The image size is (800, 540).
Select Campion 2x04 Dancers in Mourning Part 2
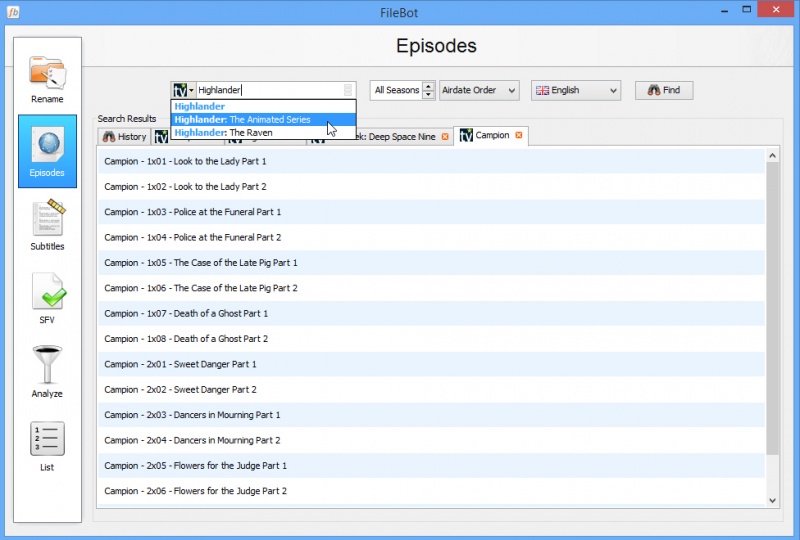(431, 440)
